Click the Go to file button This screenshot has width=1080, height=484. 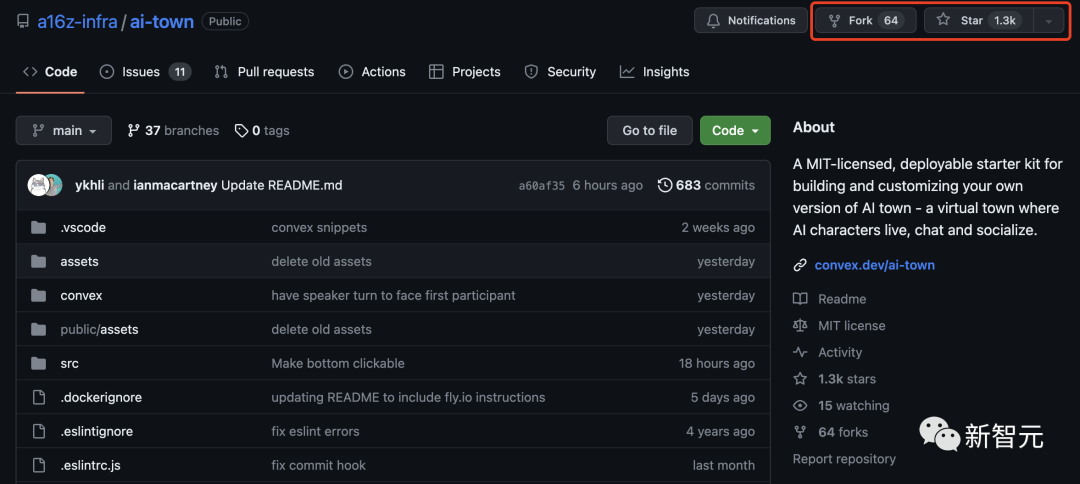(650, 130)
